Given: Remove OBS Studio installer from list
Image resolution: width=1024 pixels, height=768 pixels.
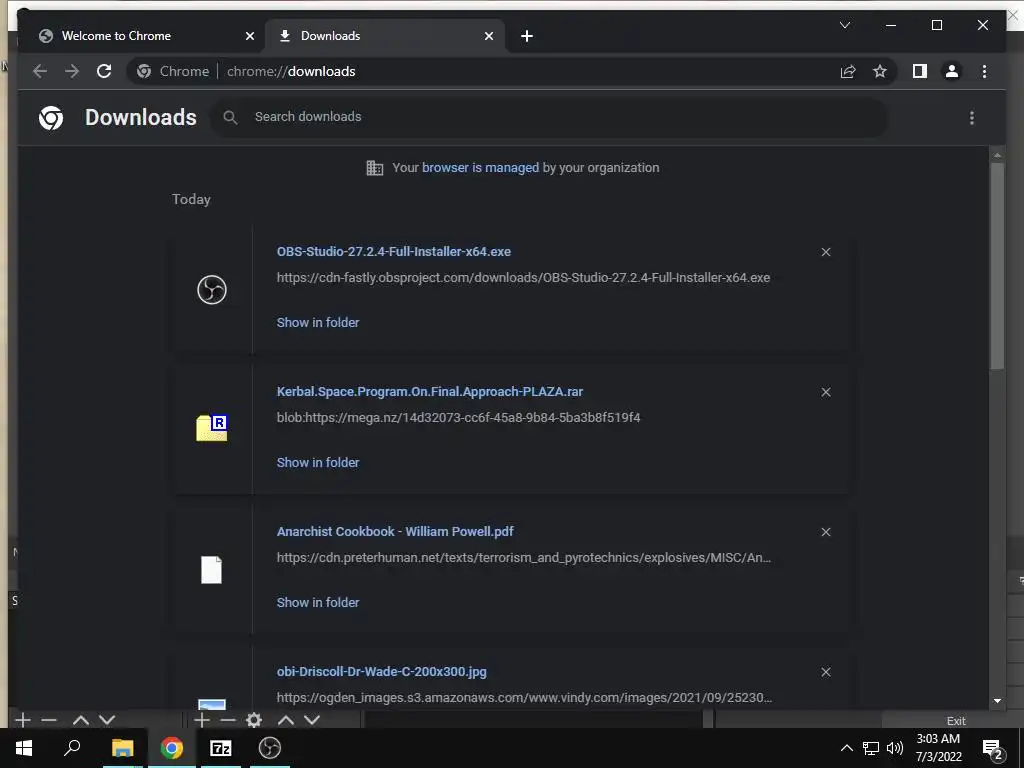Looking at the screenshot, I should (x=825, y=252).
